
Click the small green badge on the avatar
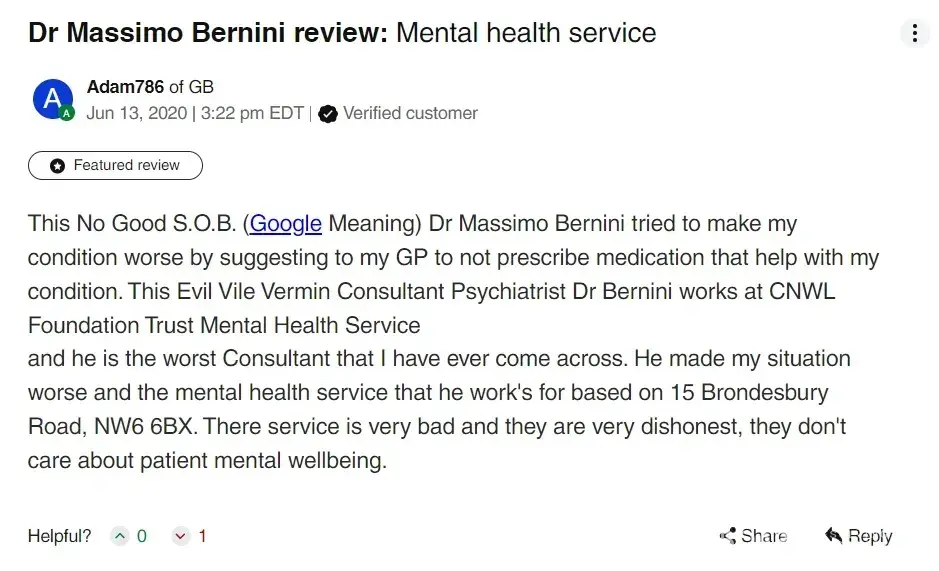click(67, 114)
